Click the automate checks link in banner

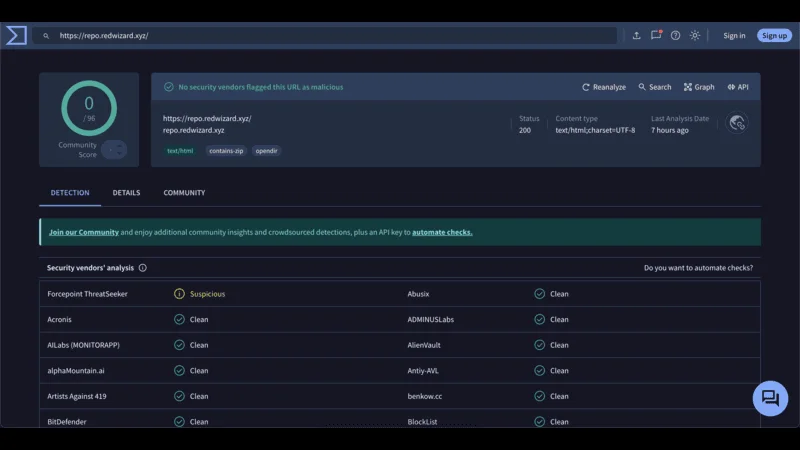click(442, 232)
